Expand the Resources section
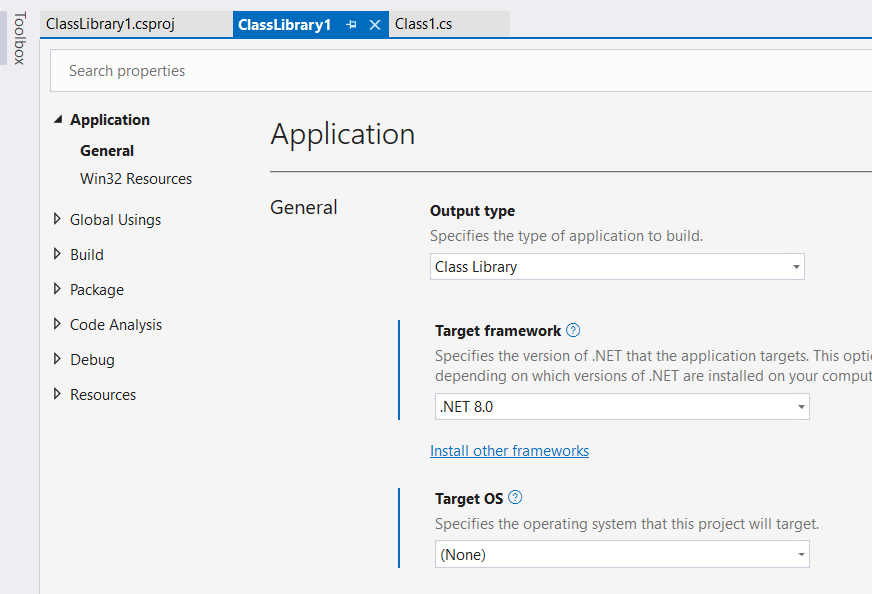This screenshot has height=594, width=872. click(x=57, y=395)
